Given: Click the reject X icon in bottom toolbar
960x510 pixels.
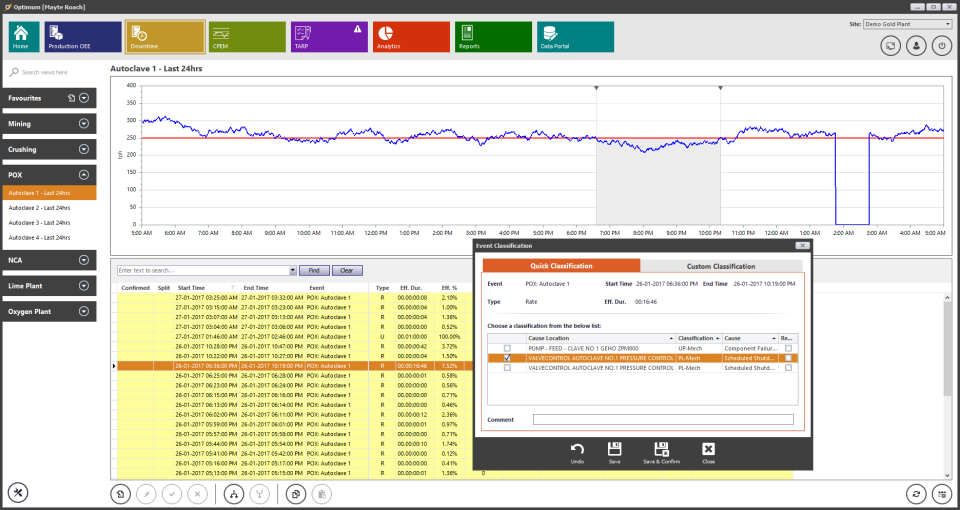Looking at the screenshot, I should pos(198,494).
